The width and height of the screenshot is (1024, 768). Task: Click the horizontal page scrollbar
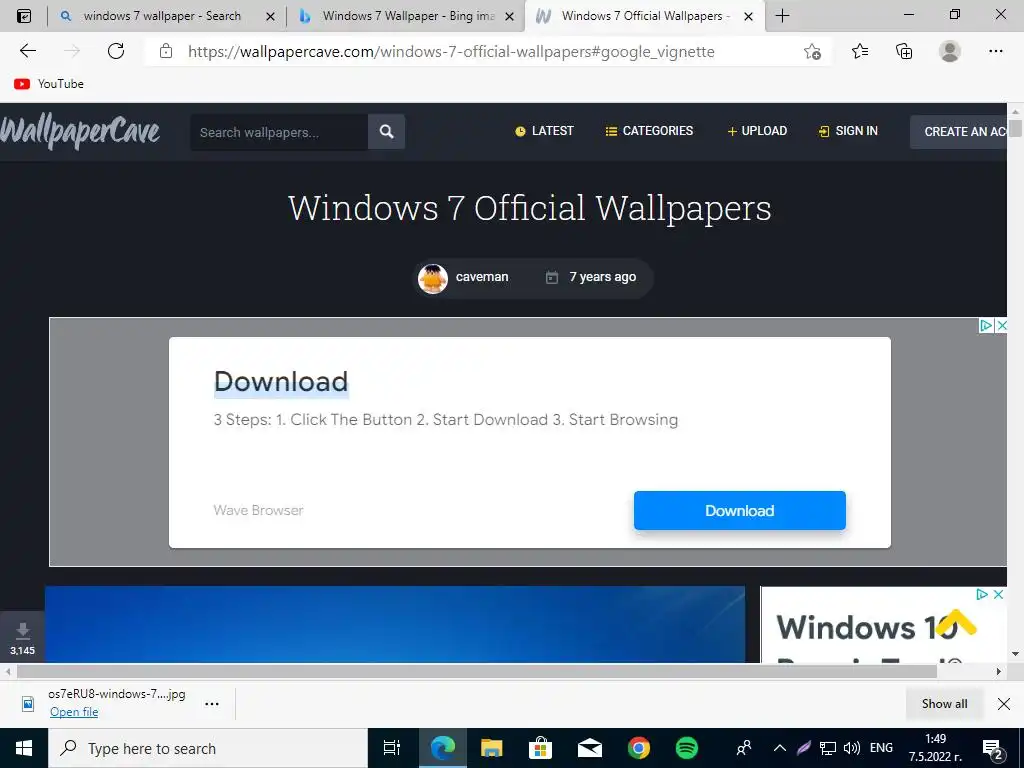pos(477,671)
